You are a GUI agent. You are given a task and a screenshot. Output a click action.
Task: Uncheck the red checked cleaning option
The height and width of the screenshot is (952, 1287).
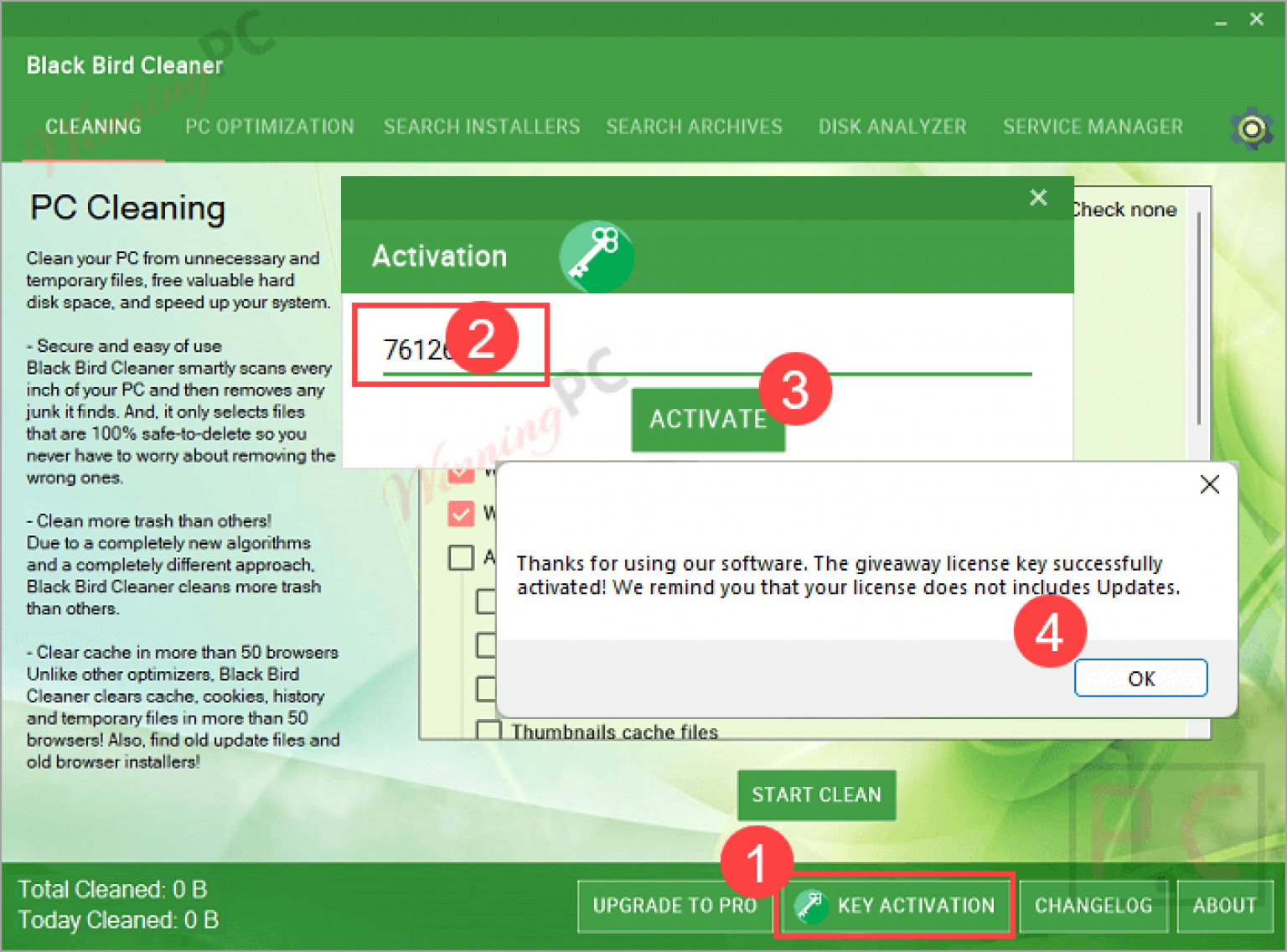click(460, 514)
